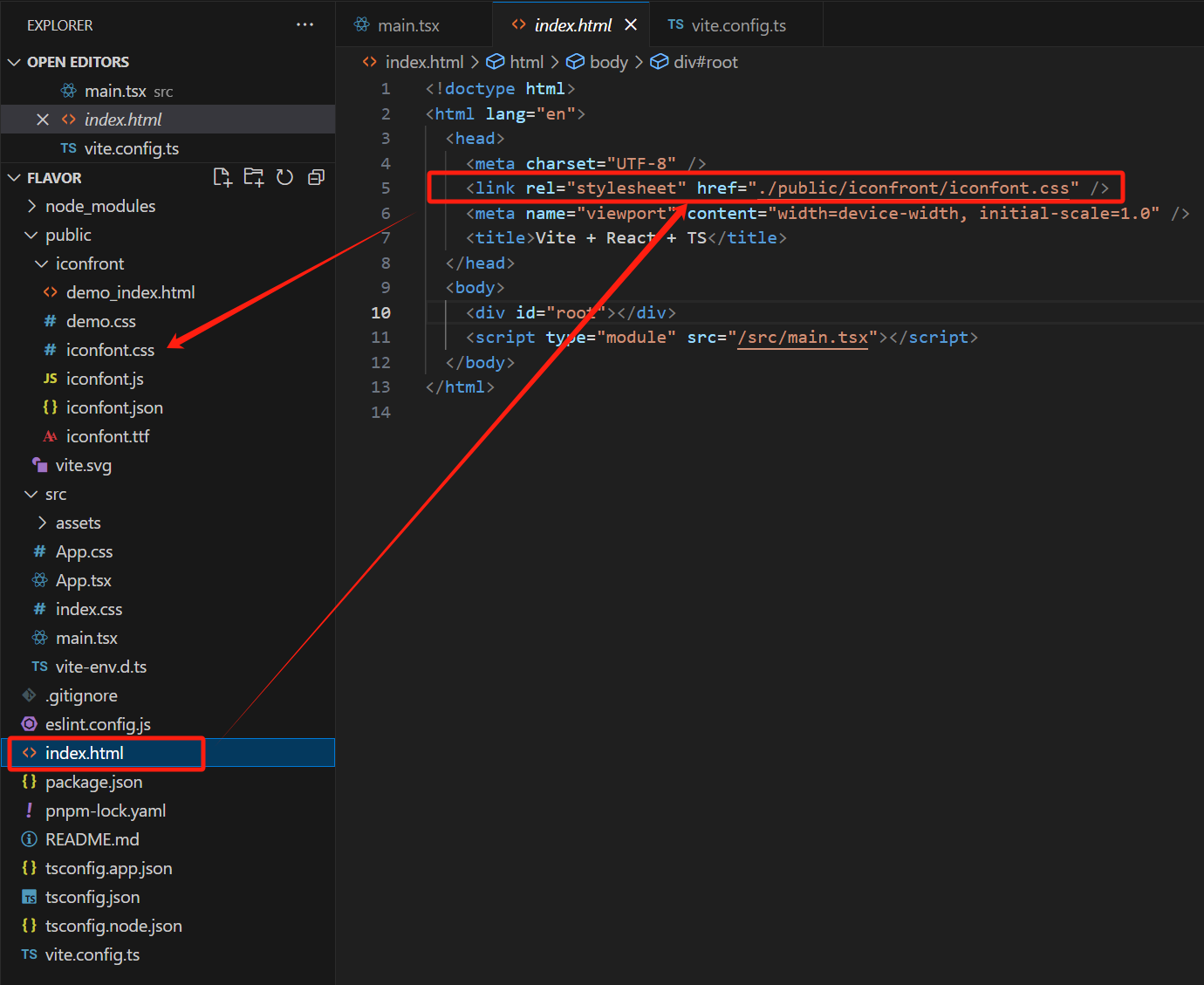Click the yaml icon beside pnpm-lock.yaml

click(x=29, y=811)
